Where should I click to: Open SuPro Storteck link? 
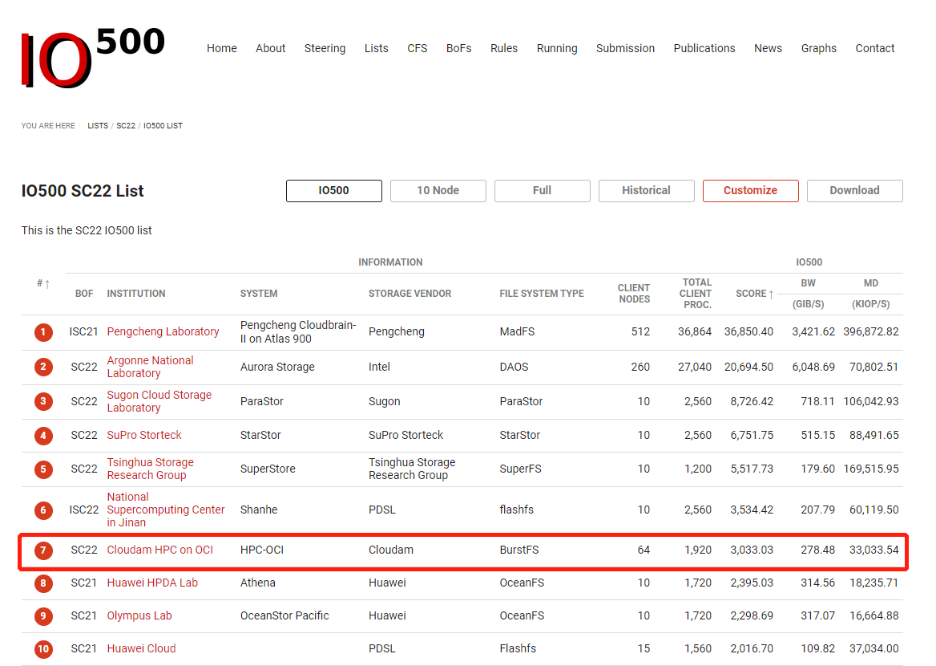pyautogui.click(x=144, y=436)
